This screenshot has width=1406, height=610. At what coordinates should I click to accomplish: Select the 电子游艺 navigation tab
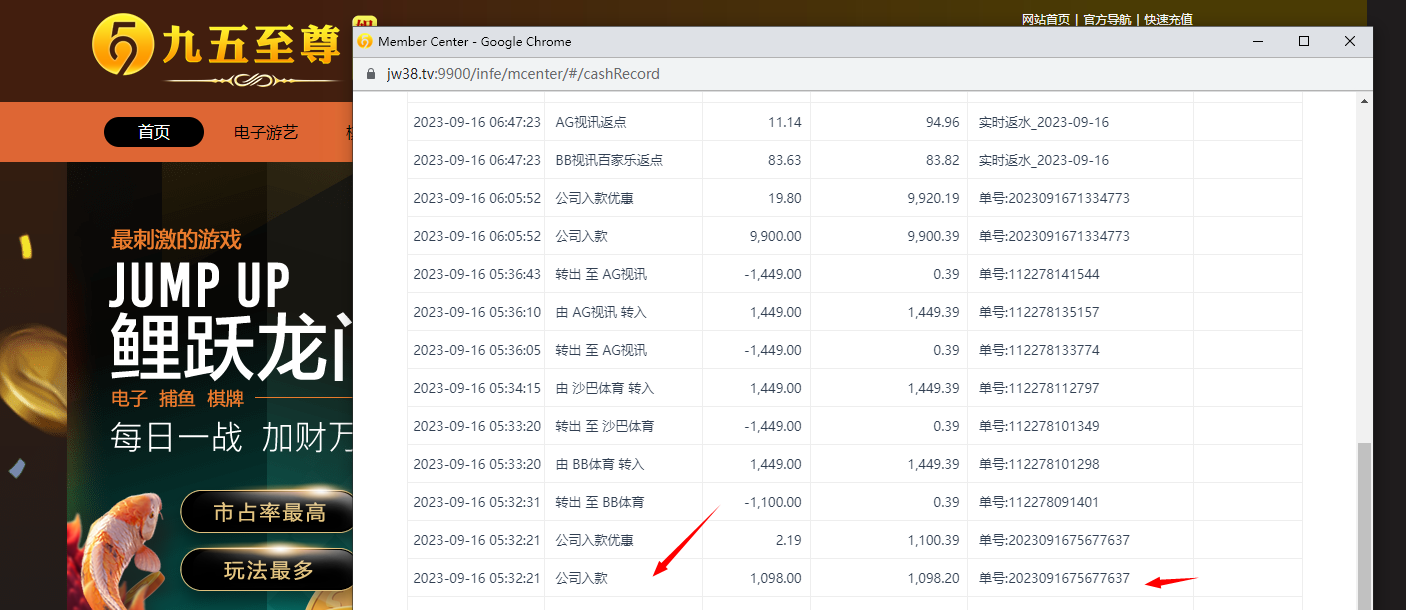tap(266, 132)
